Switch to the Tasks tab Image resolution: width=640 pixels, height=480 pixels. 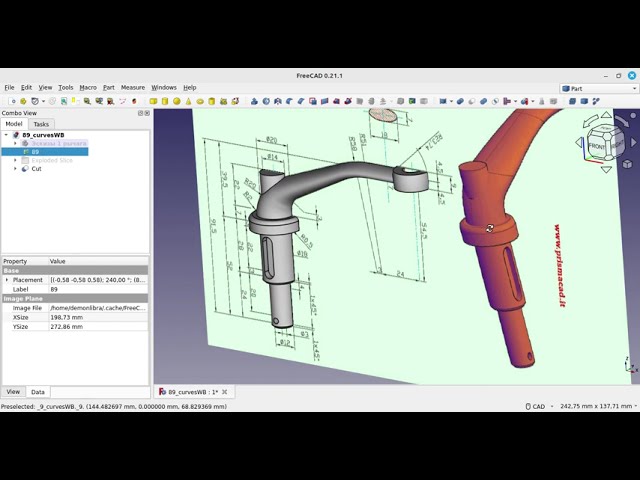pyautogui.click(x=41, y=124)
